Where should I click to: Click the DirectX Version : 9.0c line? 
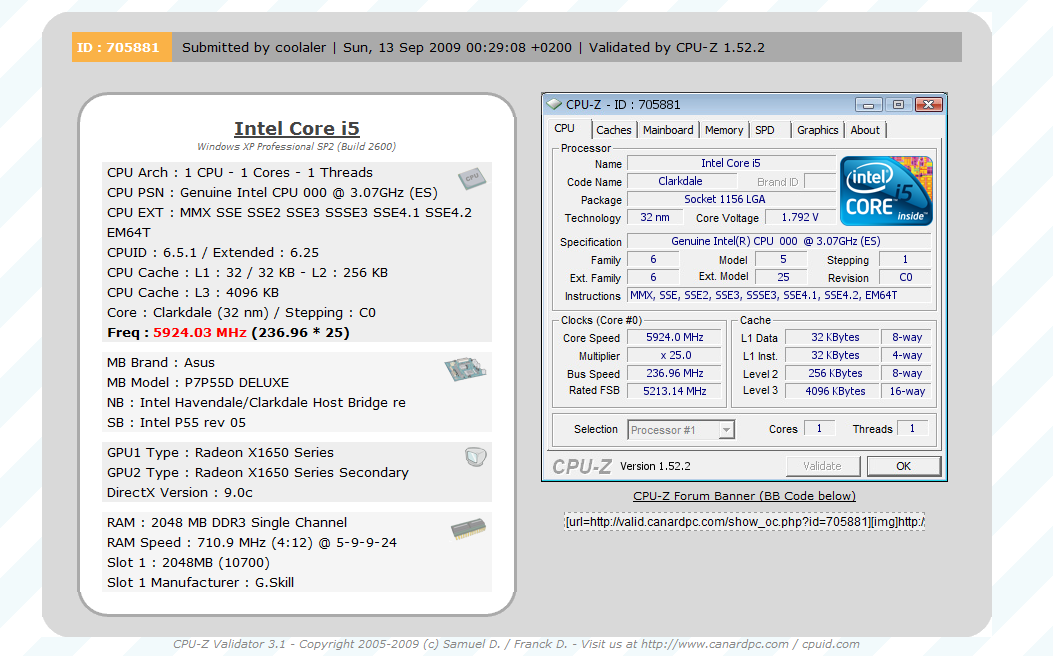[x=180, y=493]
